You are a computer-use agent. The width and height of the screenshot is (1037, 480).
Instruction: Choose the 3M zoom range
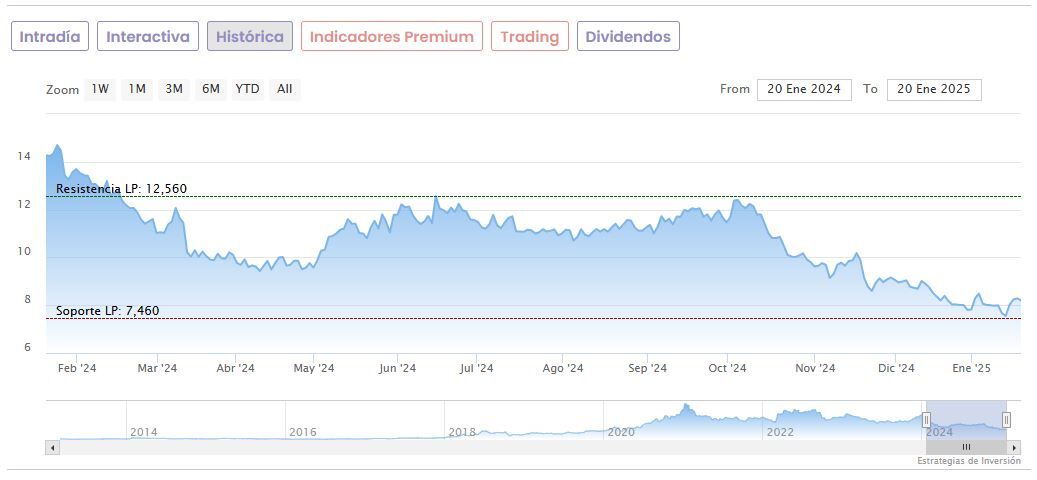point(174,89)
